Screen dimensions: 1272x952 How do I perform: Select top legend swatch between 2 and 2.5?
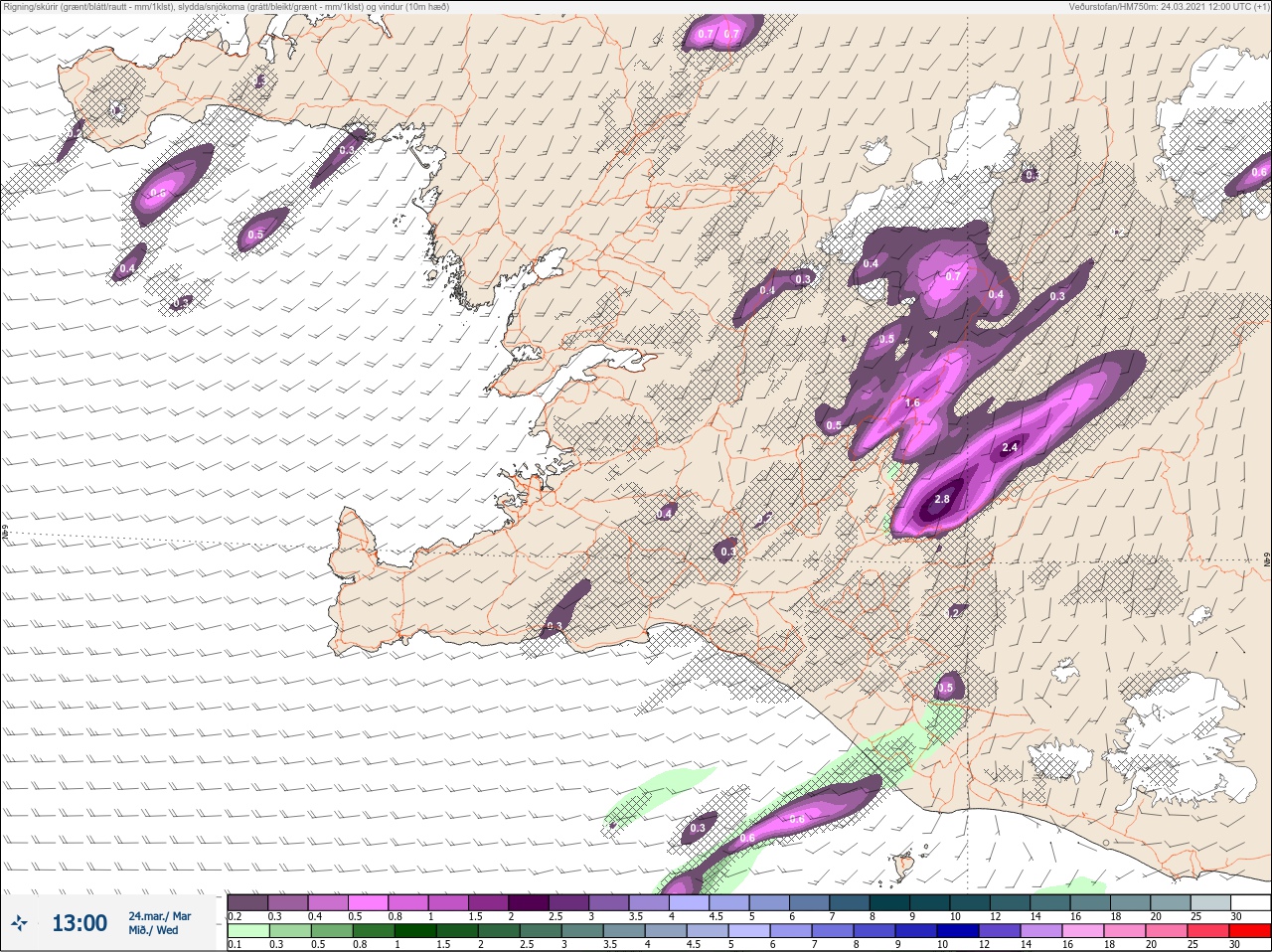pyautogui.click(x=530, y=903)
